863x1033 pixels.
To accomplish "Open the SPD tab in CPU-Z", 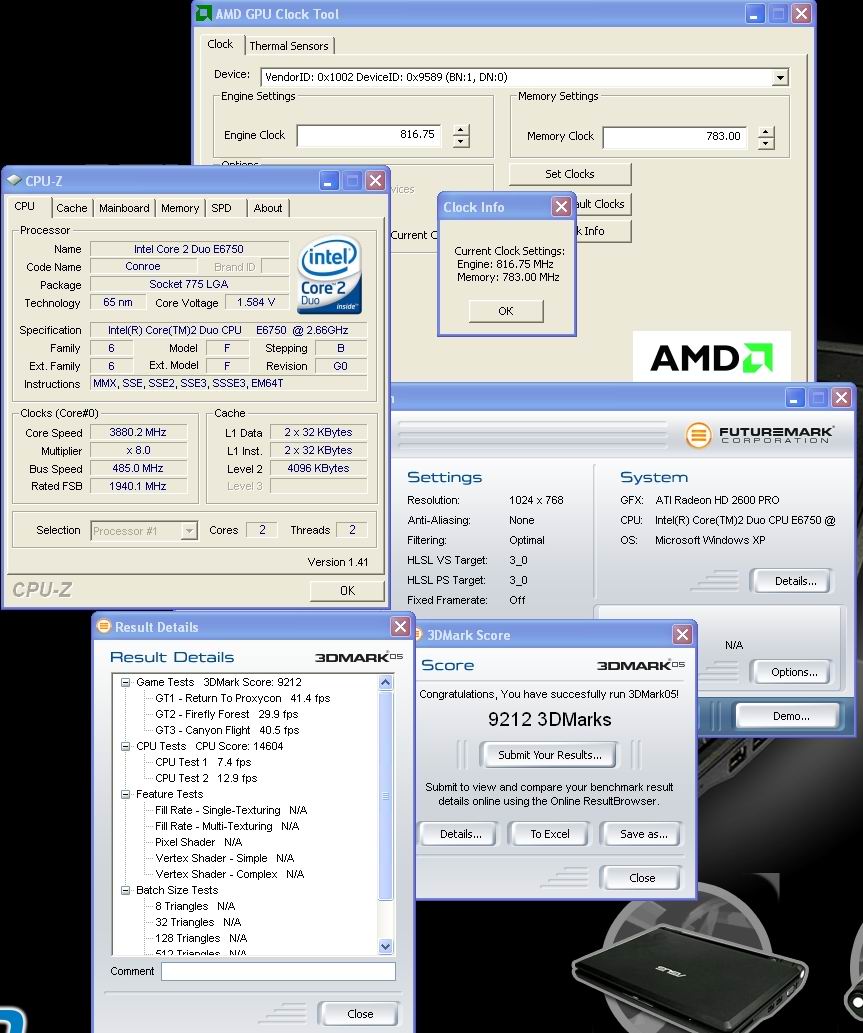I will tap(221, 208).
